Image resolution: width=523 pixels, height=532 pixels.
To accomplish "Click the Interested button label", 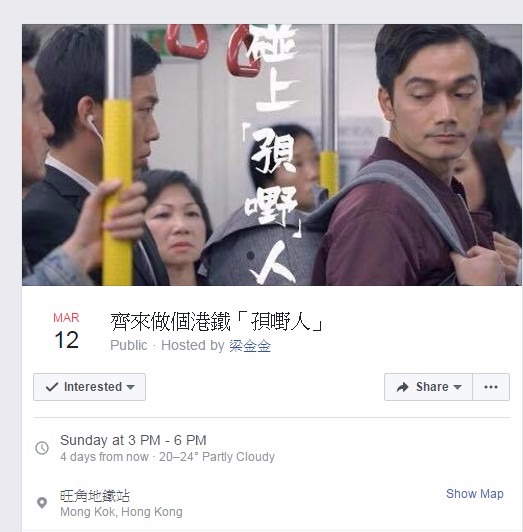I will 93,387.
